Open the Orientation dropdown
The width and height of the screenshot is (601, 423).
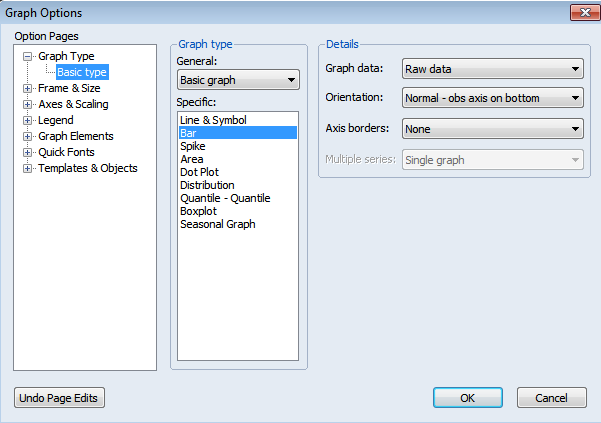[x=492, y=98]
